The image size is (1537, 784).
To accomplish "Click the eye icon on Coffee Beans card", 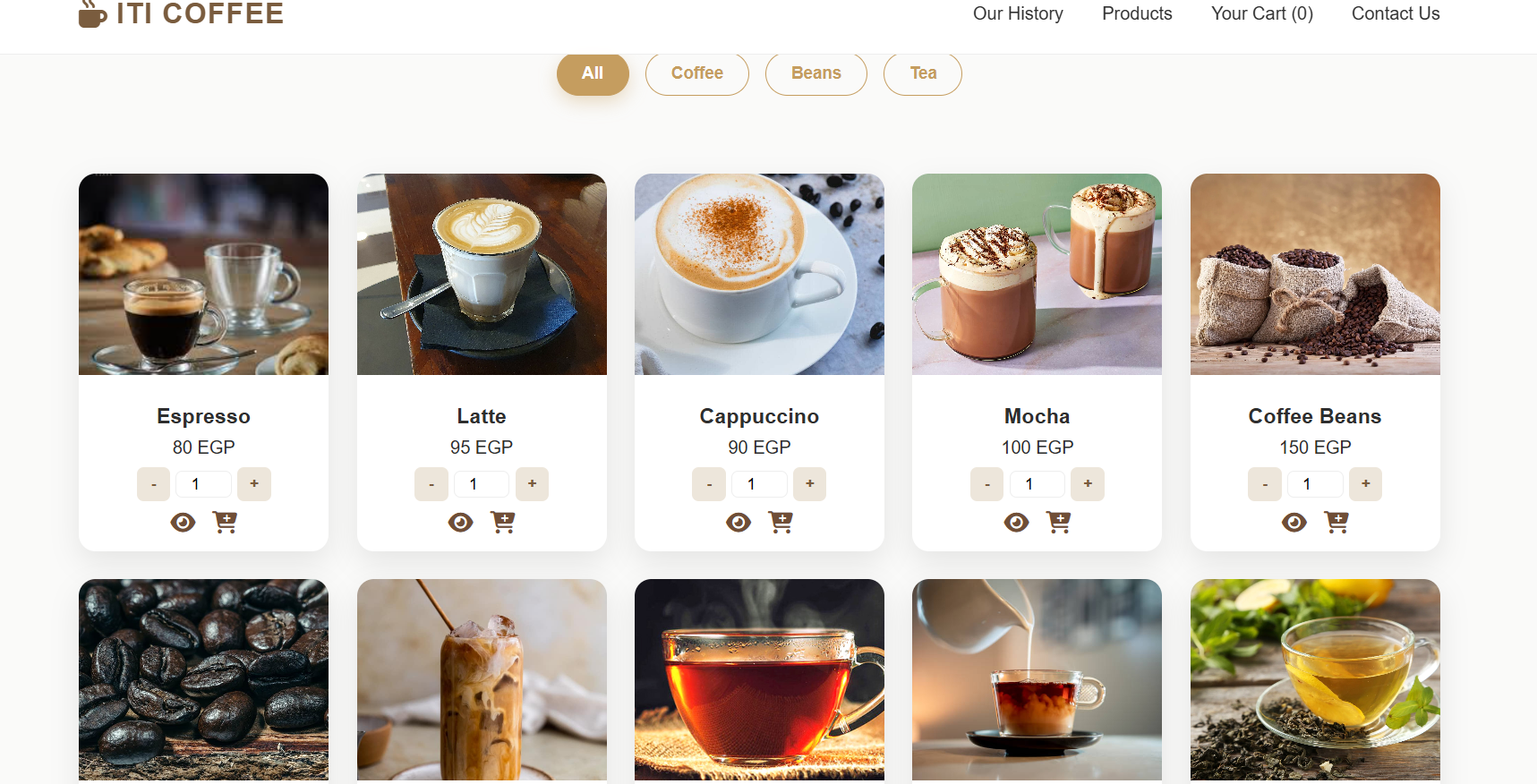I will [1294, 522].
